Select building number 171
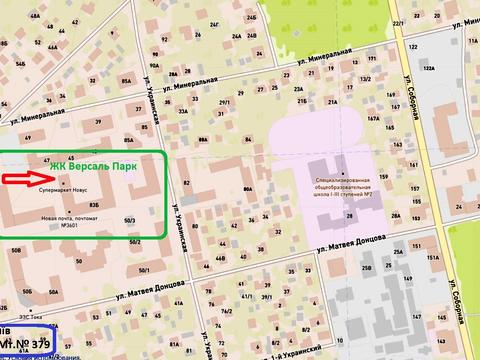The width and height of the screenshot is (480, 360). (372, 59)
